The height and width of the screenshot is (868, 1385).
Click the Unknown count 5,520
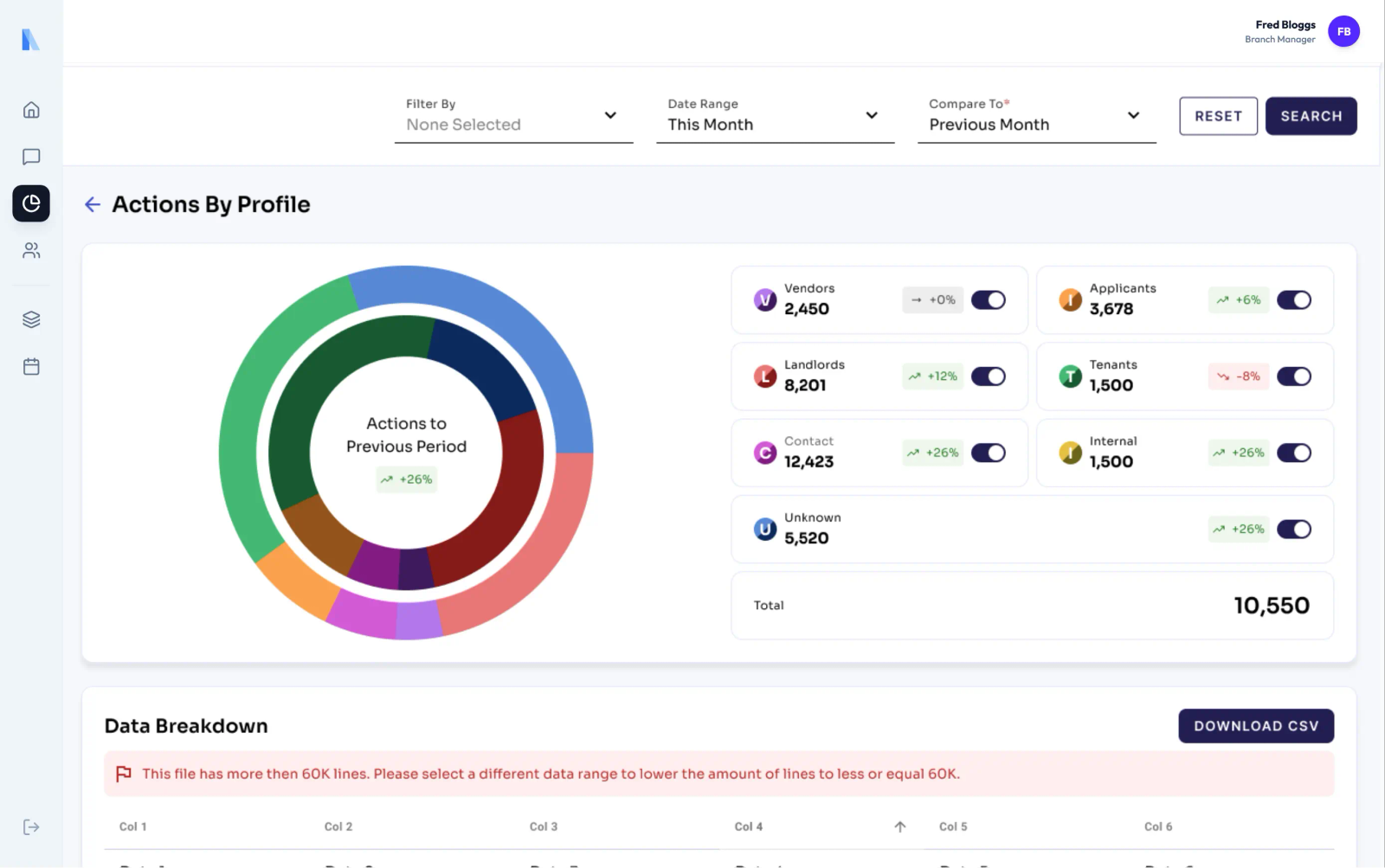(x=806, y=538)
